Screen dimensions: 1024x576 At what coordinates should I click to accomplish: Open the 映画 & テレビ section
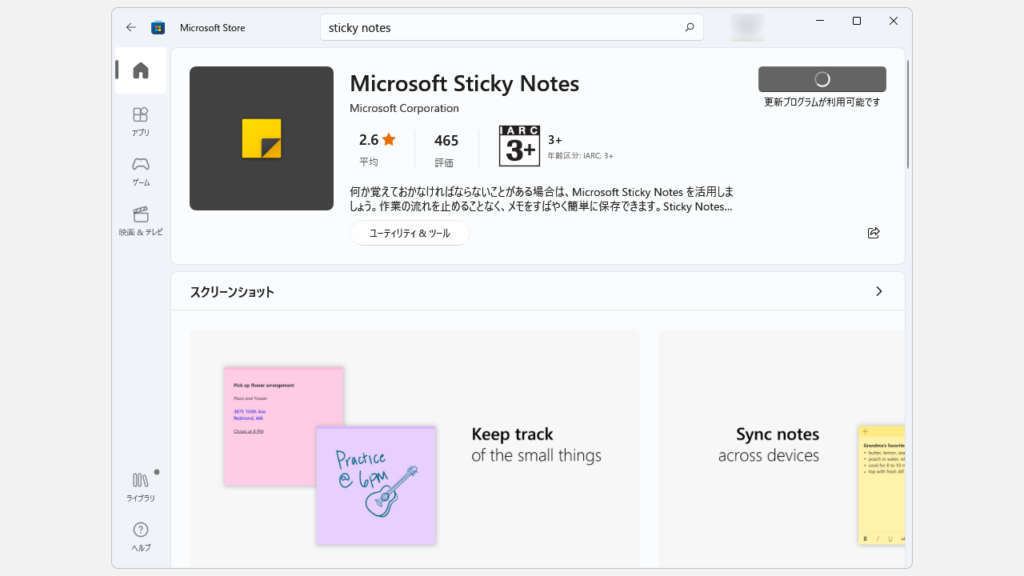pyautogui.click(x=141, y=221)
